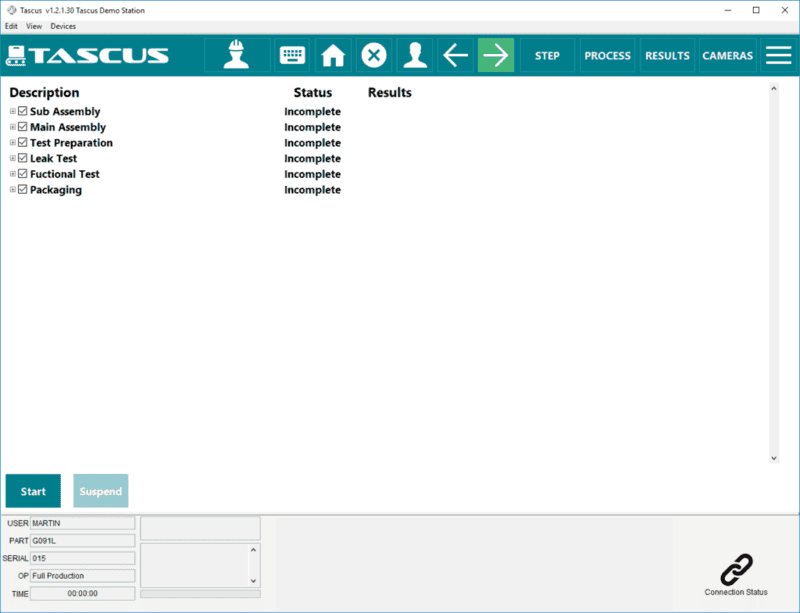
Task: Select the Leak Test row label
Action: tap(54, 158)
